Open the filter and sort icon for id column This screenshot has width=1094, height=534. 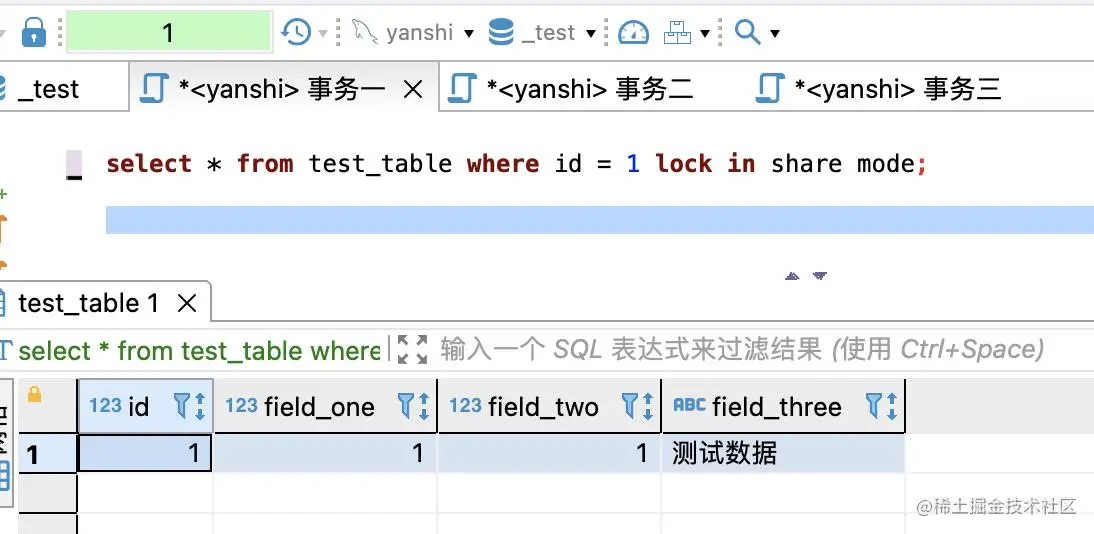189,406
